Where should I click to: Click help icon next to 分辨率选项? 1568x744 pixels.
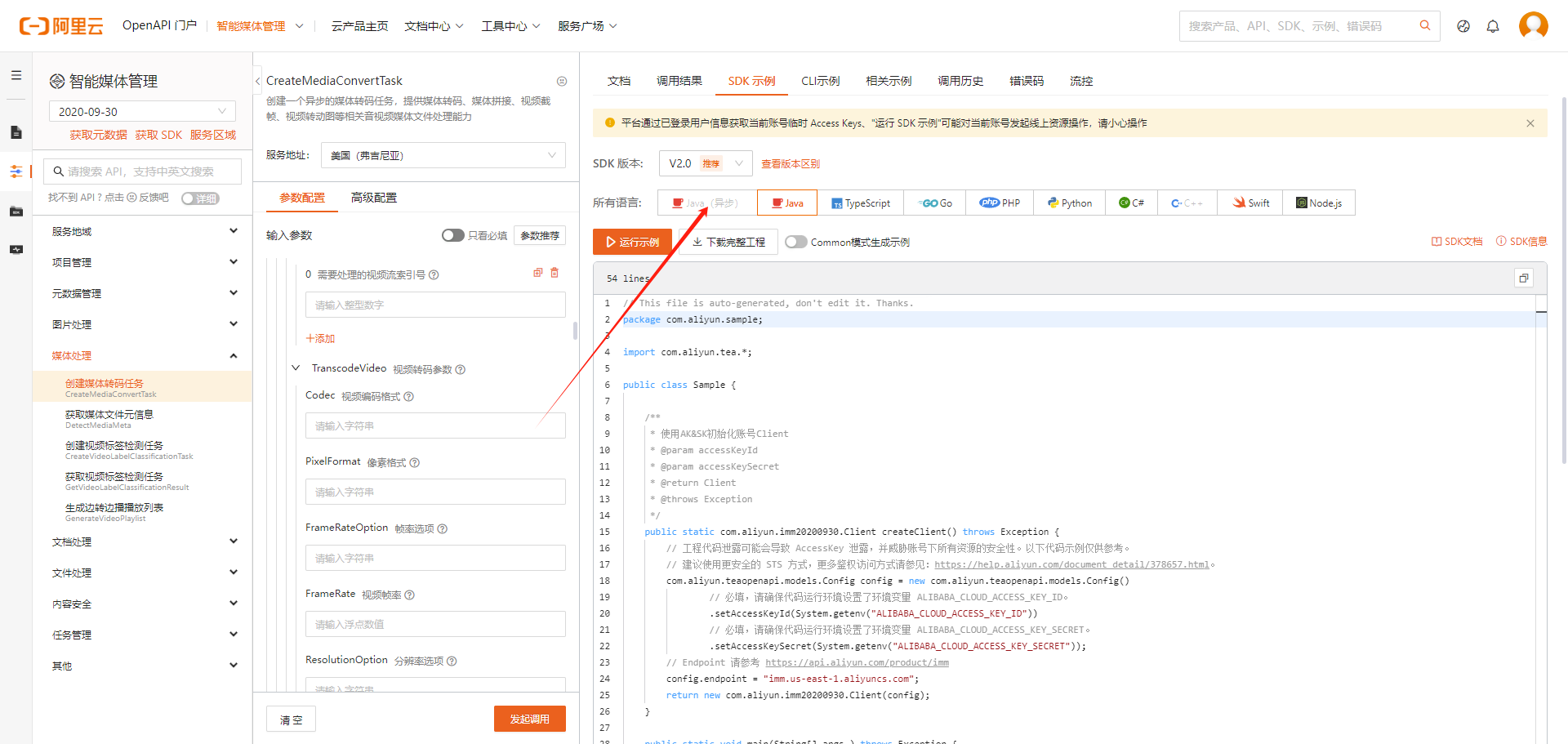pos(452,662)
